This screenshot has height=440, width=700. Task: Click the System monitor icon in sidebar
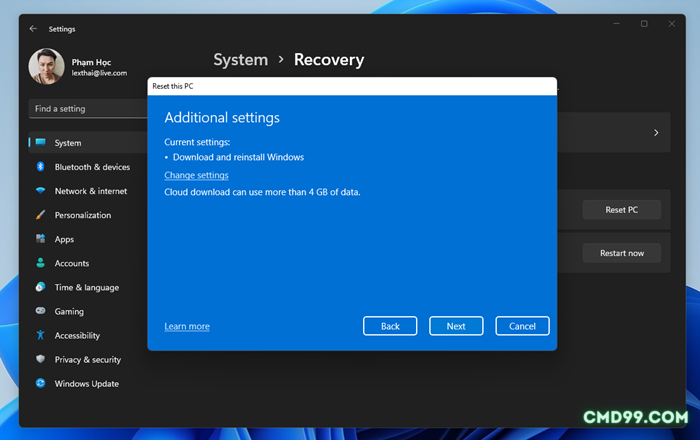pyautogui.click(x=41, y=142)
